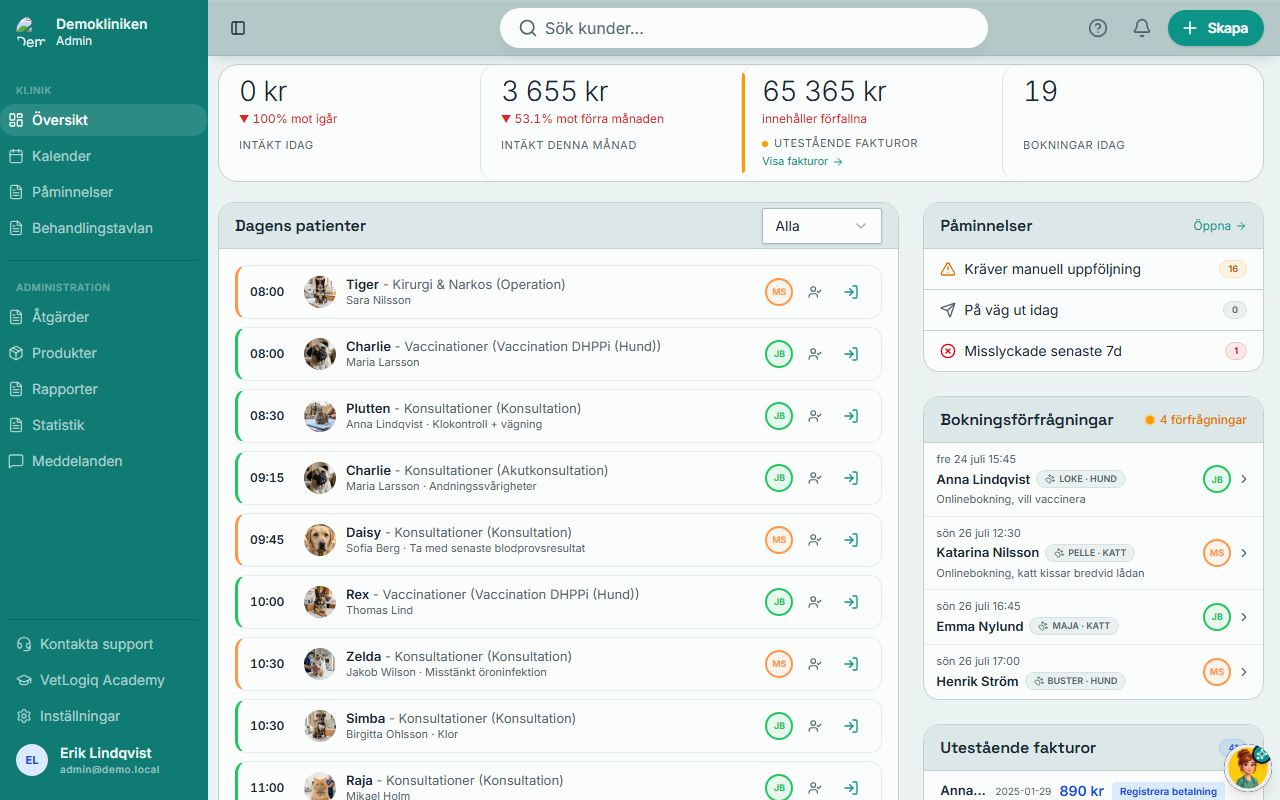Image resolution: width=1280 pixels, height=800 pixels.
Task: Open Påminnelser in the sidebar
Action: click(x=104, y=192)
